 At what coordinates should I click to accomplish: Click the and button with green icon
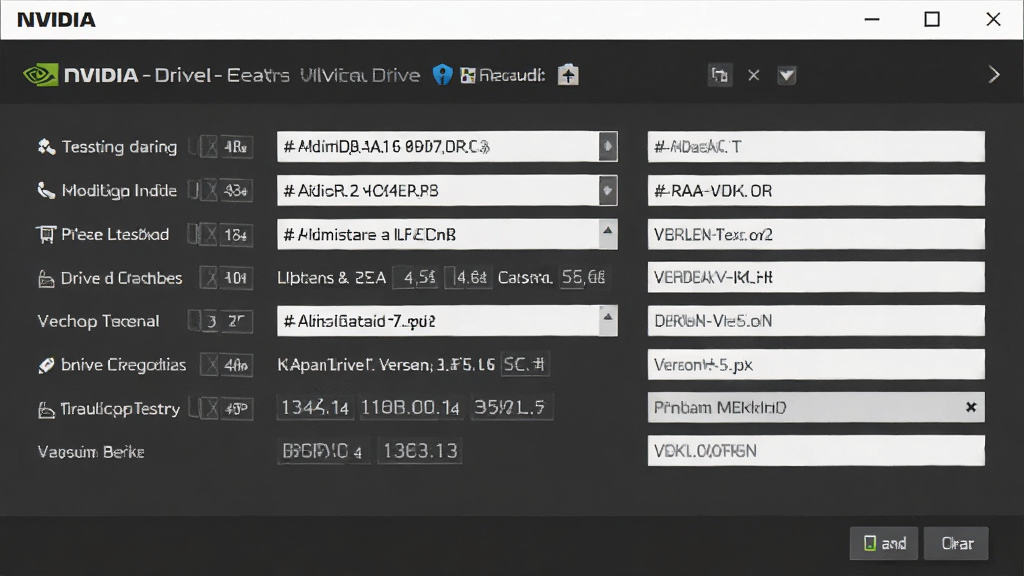pyautogui.click(x=884, y=543)
